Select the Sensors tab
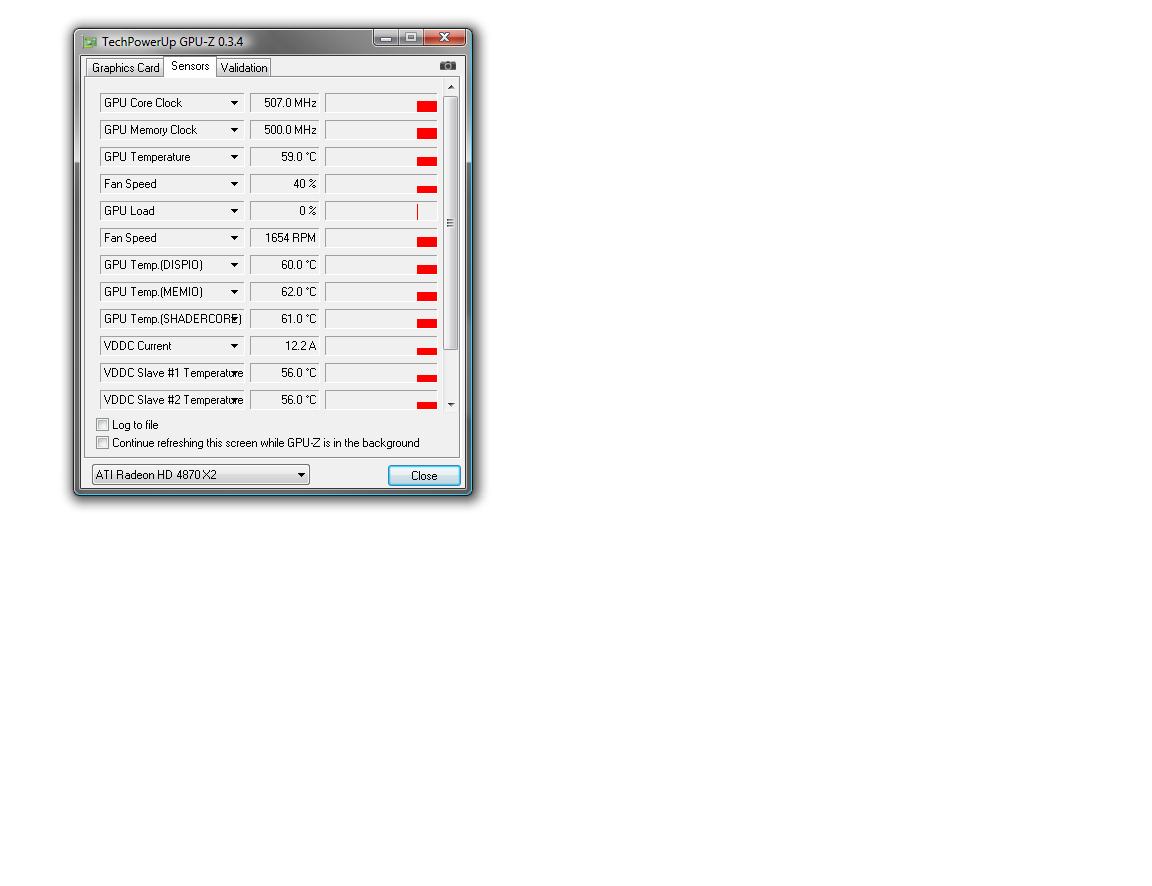 (x=190, y=66)
